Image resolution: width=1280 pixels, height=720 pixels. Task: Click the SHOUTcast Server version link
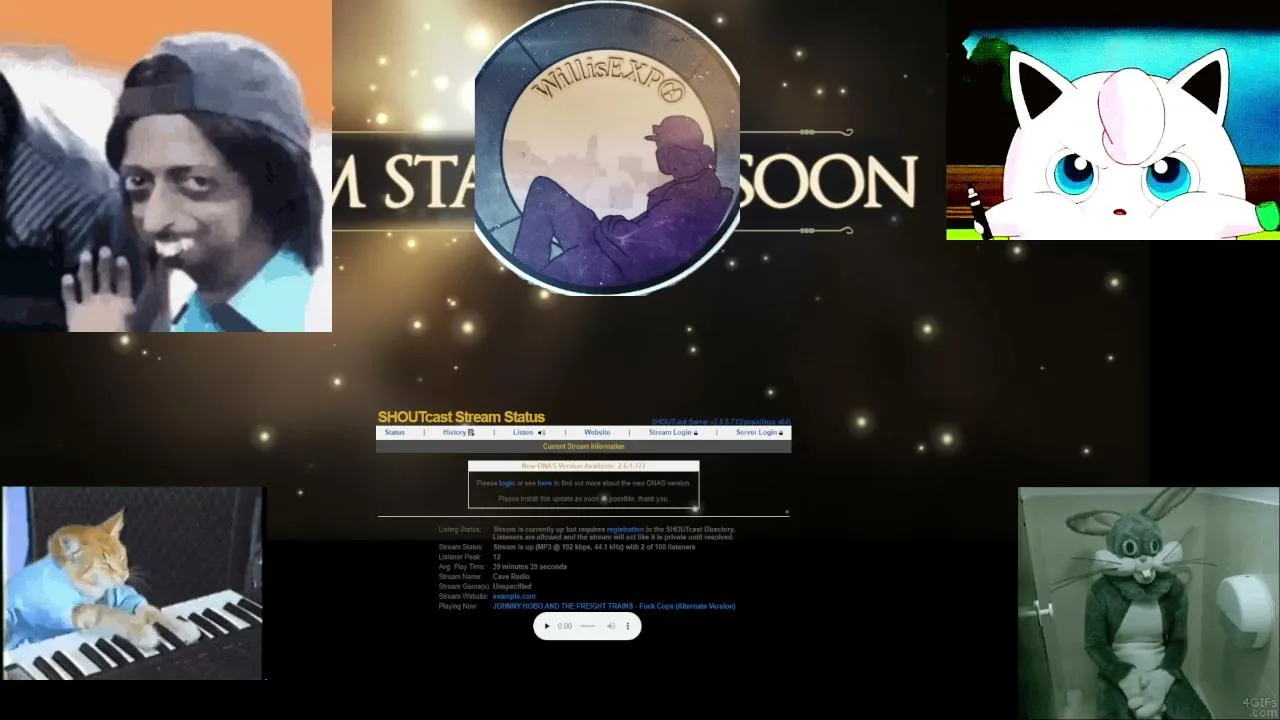point(721,422)
